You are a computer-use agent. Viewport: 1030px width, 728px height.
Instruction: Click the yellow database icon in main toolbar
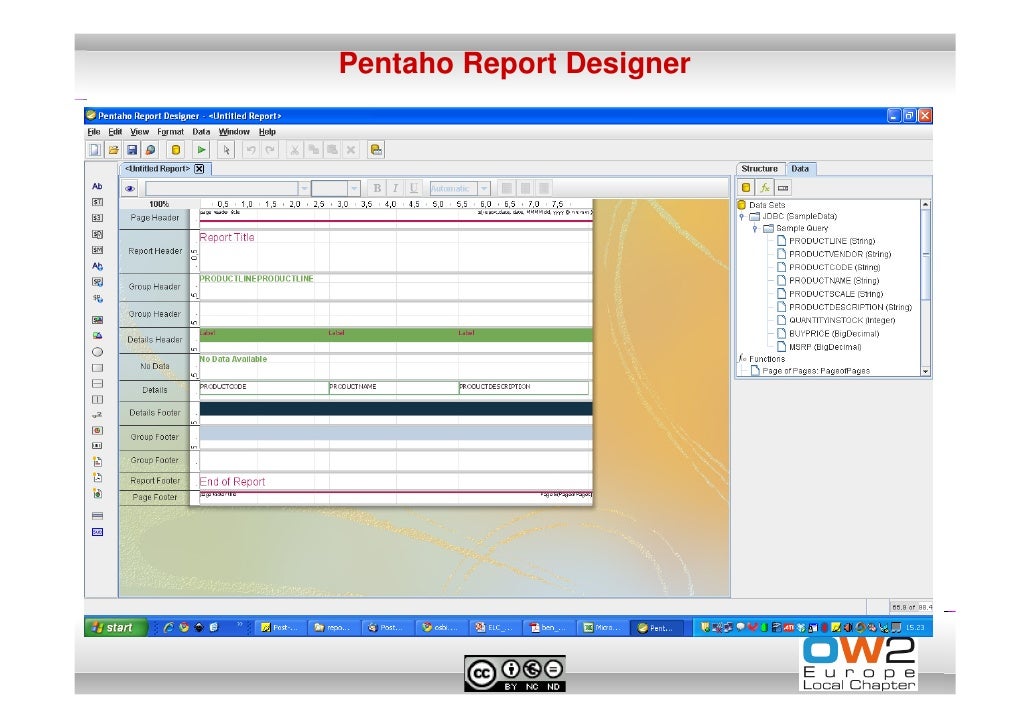[x=175, y=150]
